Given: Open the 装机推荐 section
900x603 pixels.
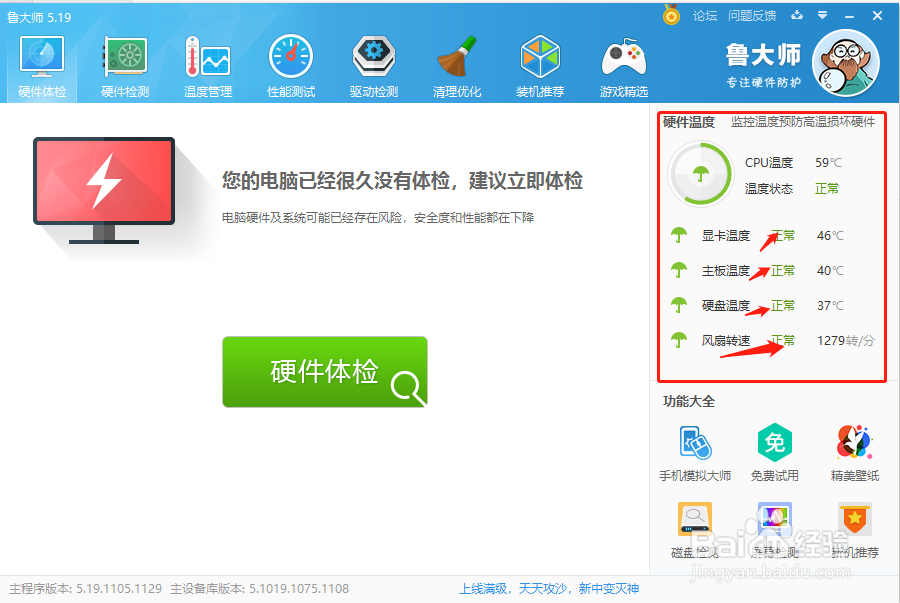Looking at the screenshot, I should pos(540,62).
